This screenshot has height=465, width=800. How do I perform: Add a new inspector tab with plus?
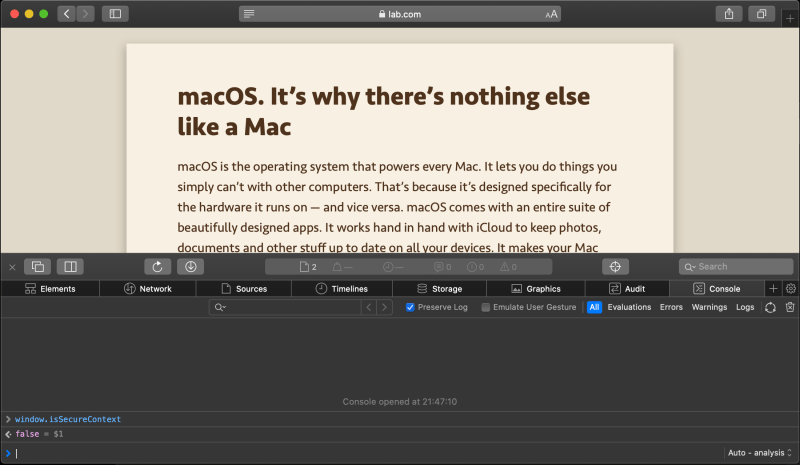[773, 288]
